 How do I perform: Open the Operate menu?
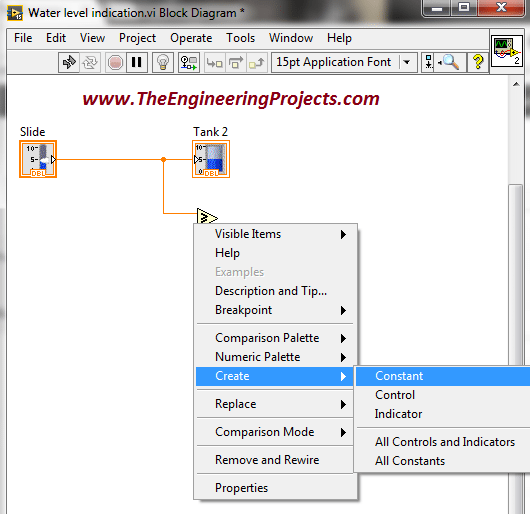(x=191, y=38)
